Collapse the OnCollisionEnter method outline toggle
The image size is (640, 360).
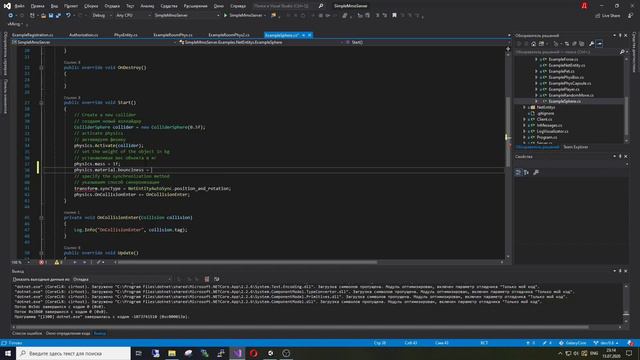click(x=41, y=218)
